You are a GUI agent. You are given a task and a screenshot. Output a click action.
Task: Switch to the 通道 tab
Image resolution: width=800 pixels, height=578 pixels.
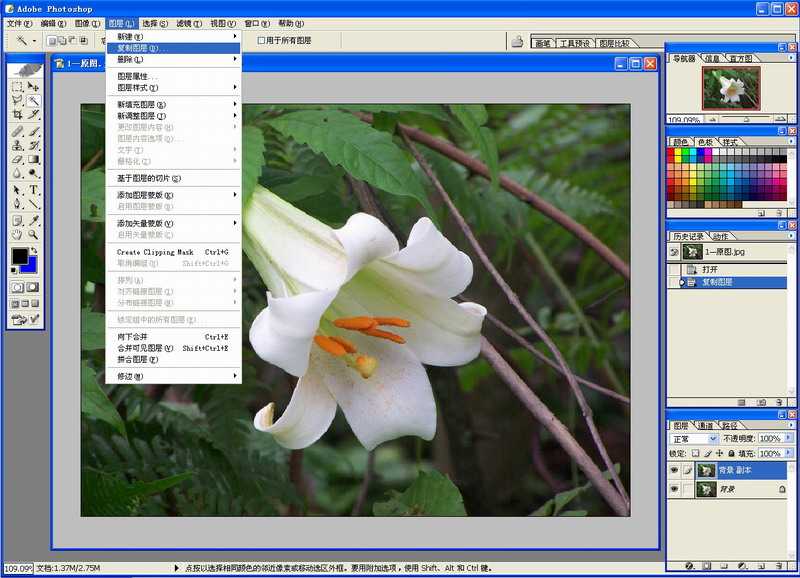click(704, 424)
